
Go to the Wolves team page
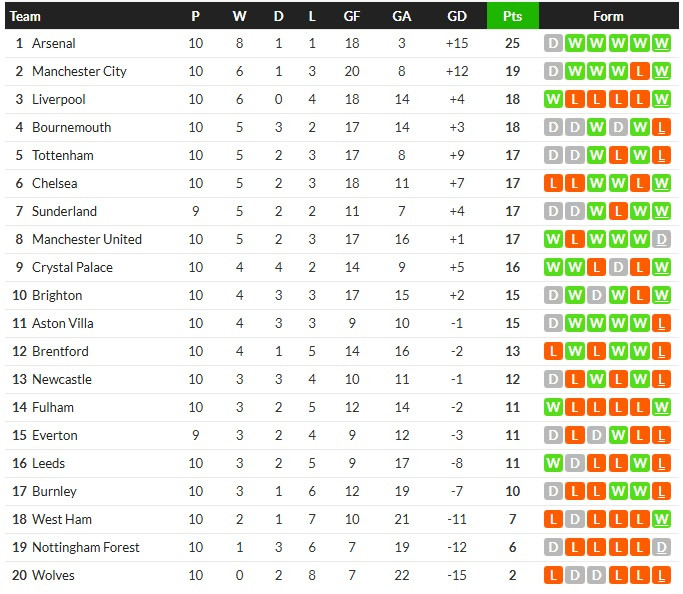pyautogui.click(x=53, y=576)
